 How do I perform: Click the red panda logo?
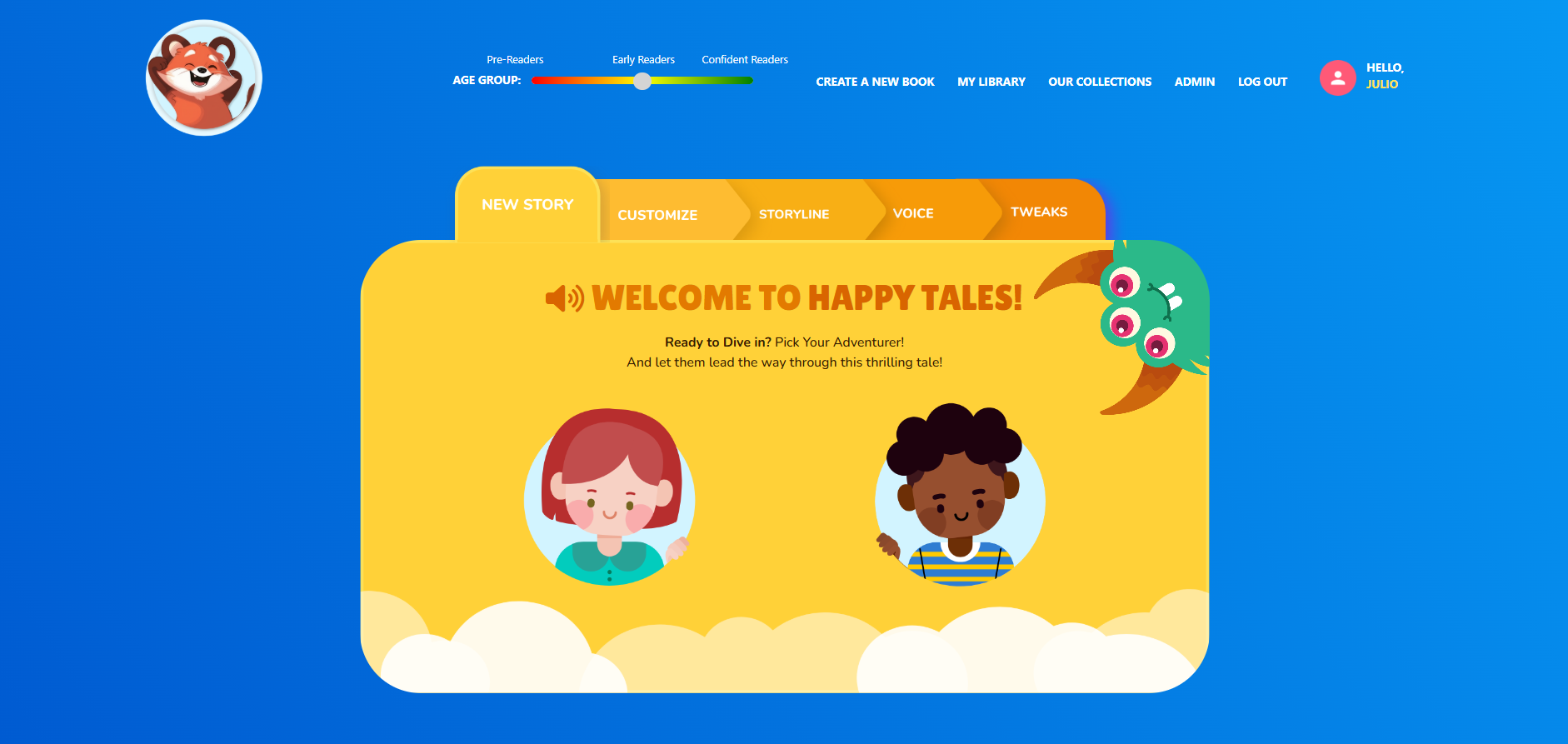[204, 77]
